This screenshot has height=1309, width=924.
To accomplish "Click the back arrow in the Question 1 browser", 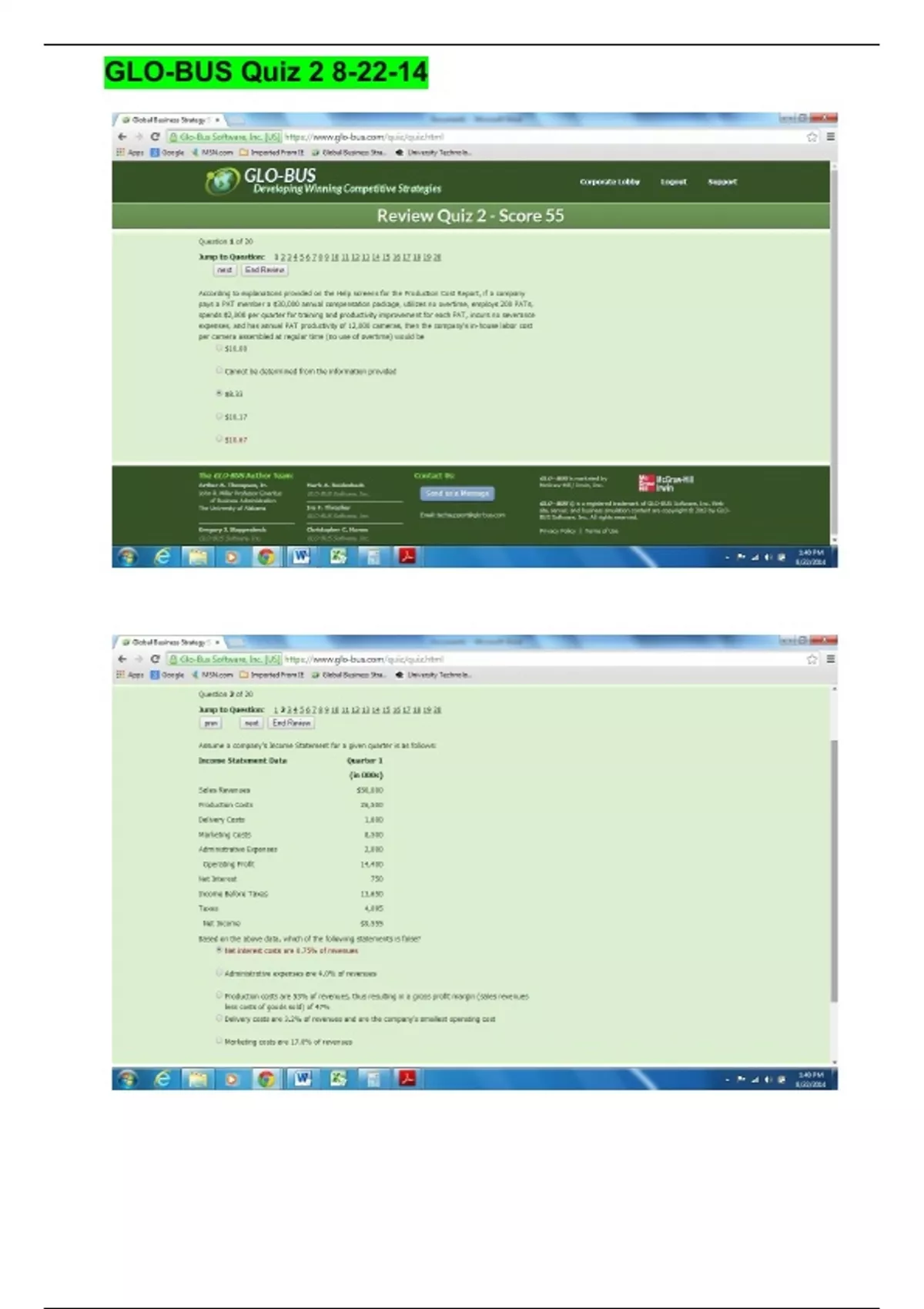I will pyautogui.click(x=122, y=137).
